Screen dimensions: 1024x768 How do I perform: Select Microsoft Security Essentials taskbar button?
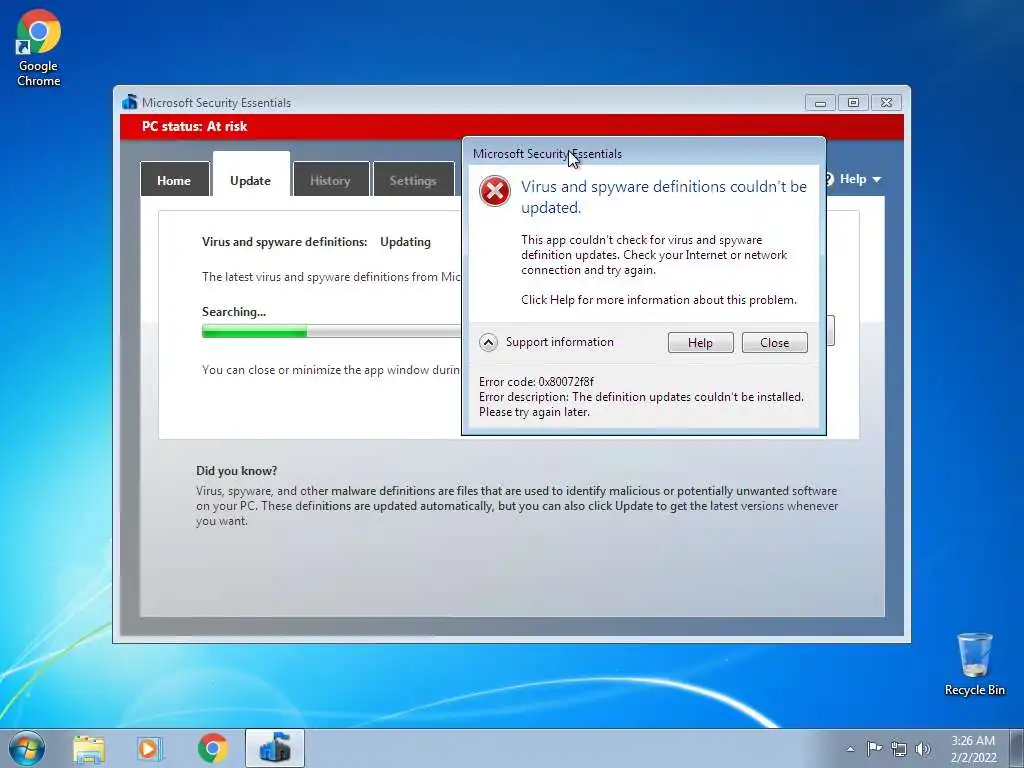(274, 748)
